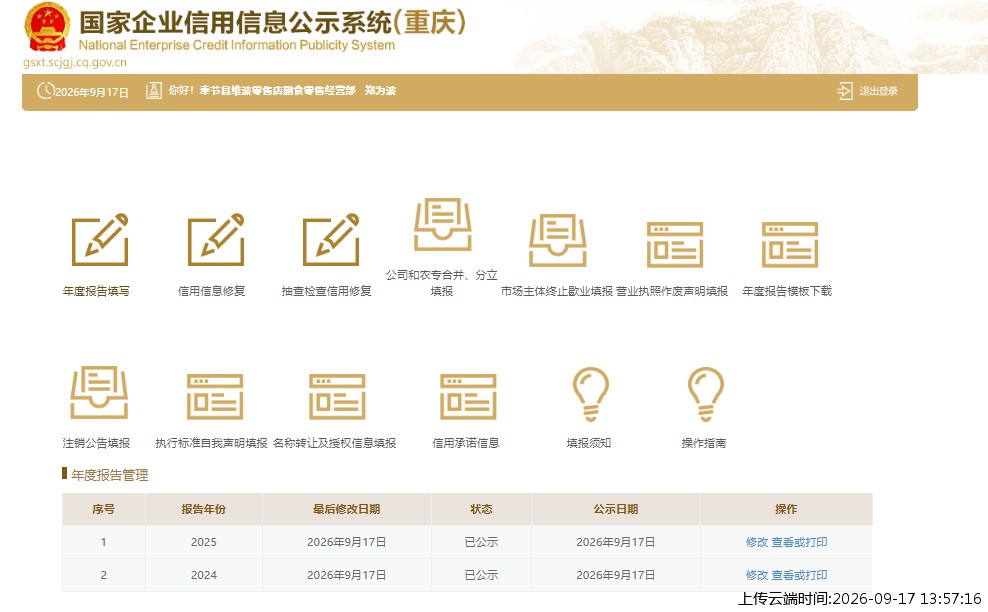Image resolution: width=988 pixels, height=612 pixels.
Task: Click 修改 for the 2024 report
Action: click(x=757, y=575)
